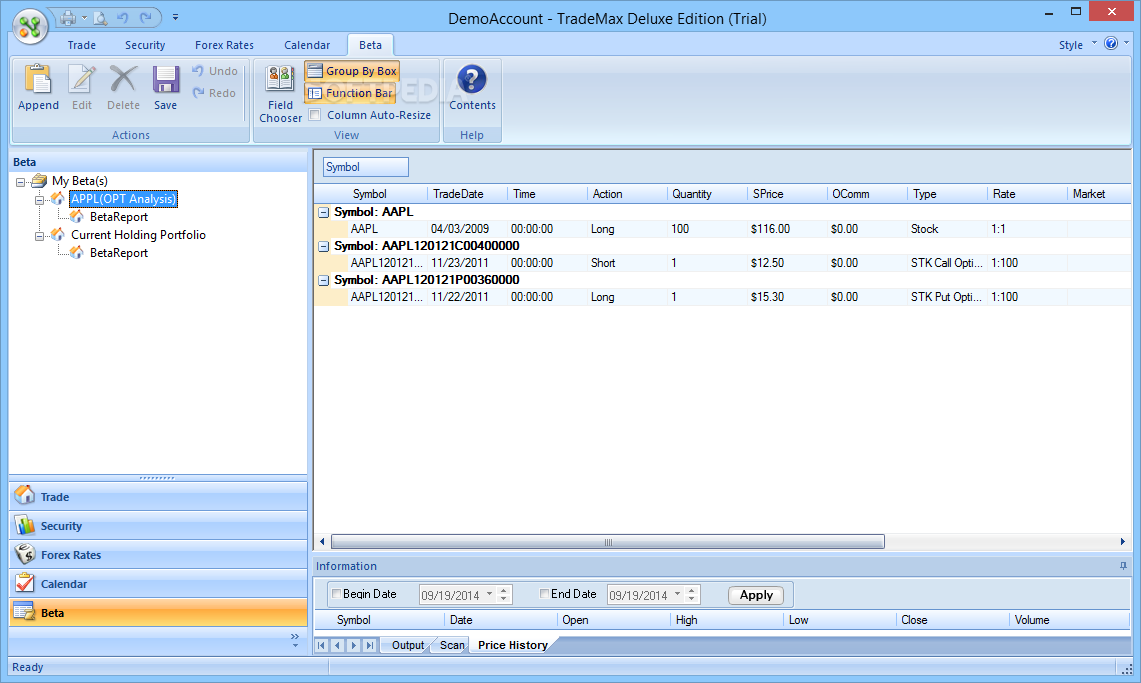Go to first tab with navigation arrow
Viewport: 1141px width, 683px height.
coord(322,645)
